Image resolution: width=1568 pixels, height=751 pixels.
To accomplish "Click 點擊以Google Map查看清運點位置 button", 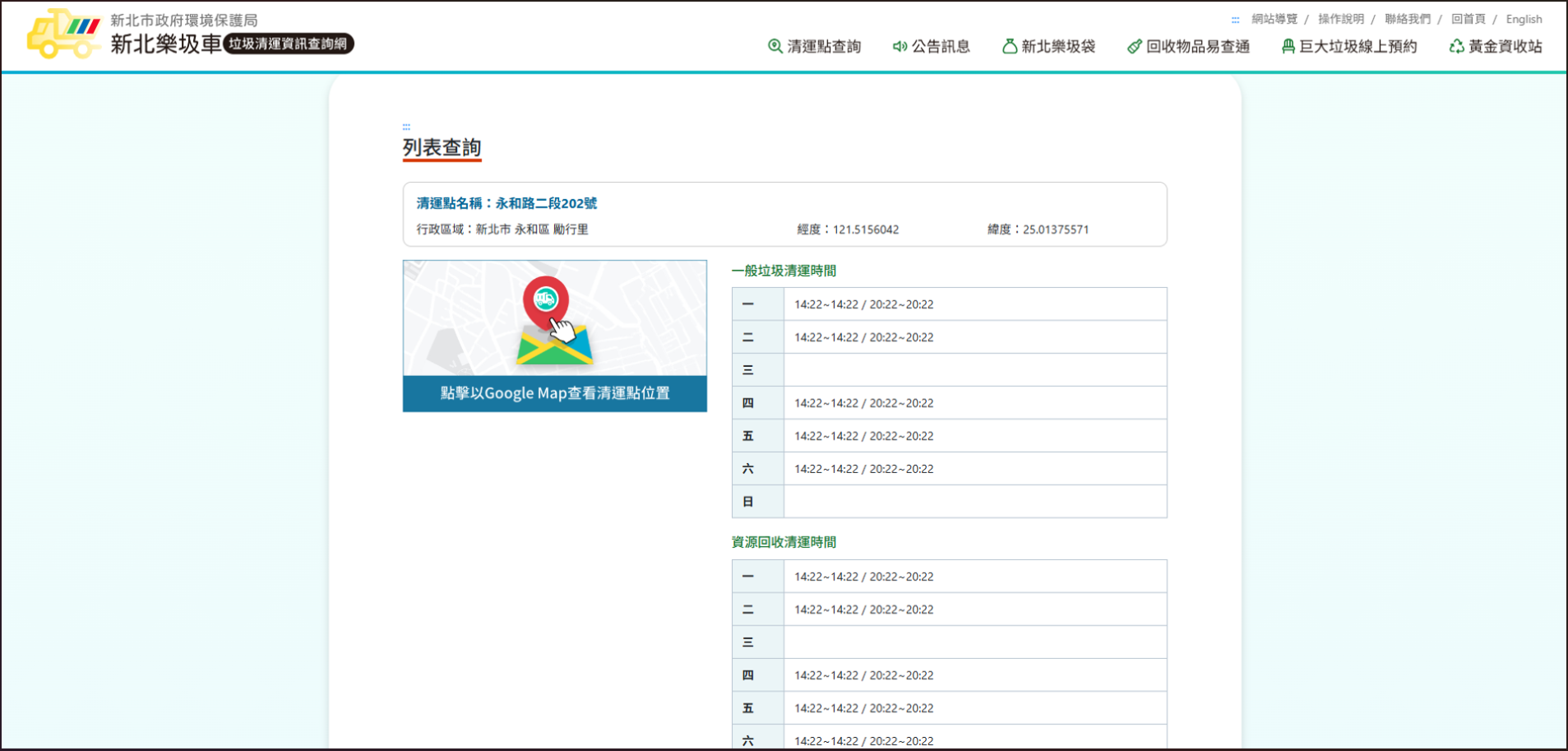I will (x=554, y=395).
